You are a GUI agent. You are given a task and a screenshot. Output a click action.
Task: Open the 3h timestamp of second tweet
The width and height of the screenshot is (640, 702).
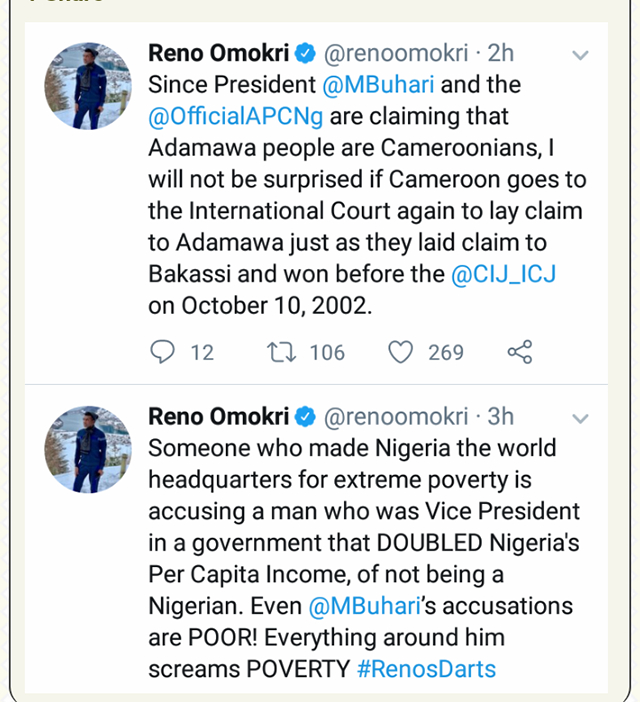pyautogui.click(x=501, y=416)
